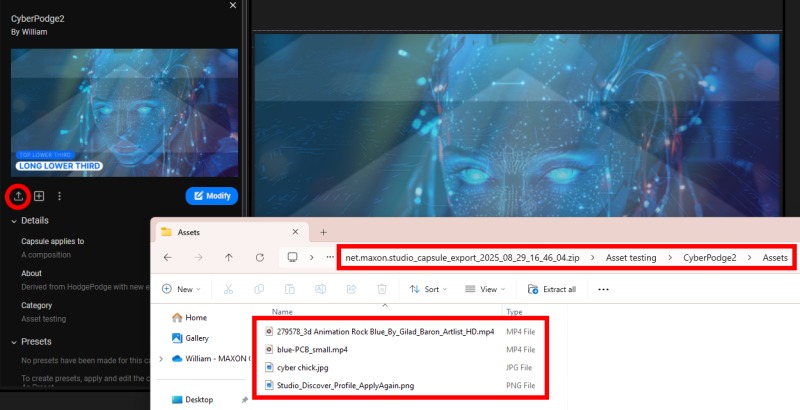Image resolution: width=800 pixels, height=410 pixels.
Task: Click the Delete trash icon
Action: click(382, 289)
